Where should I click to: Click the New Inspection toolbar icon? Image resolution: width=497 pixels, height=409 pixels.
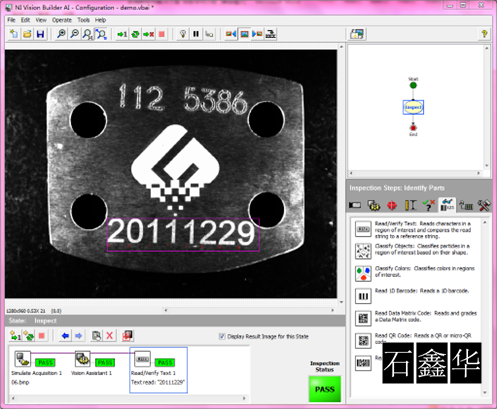pyautogui.click(x=14, y=34)
